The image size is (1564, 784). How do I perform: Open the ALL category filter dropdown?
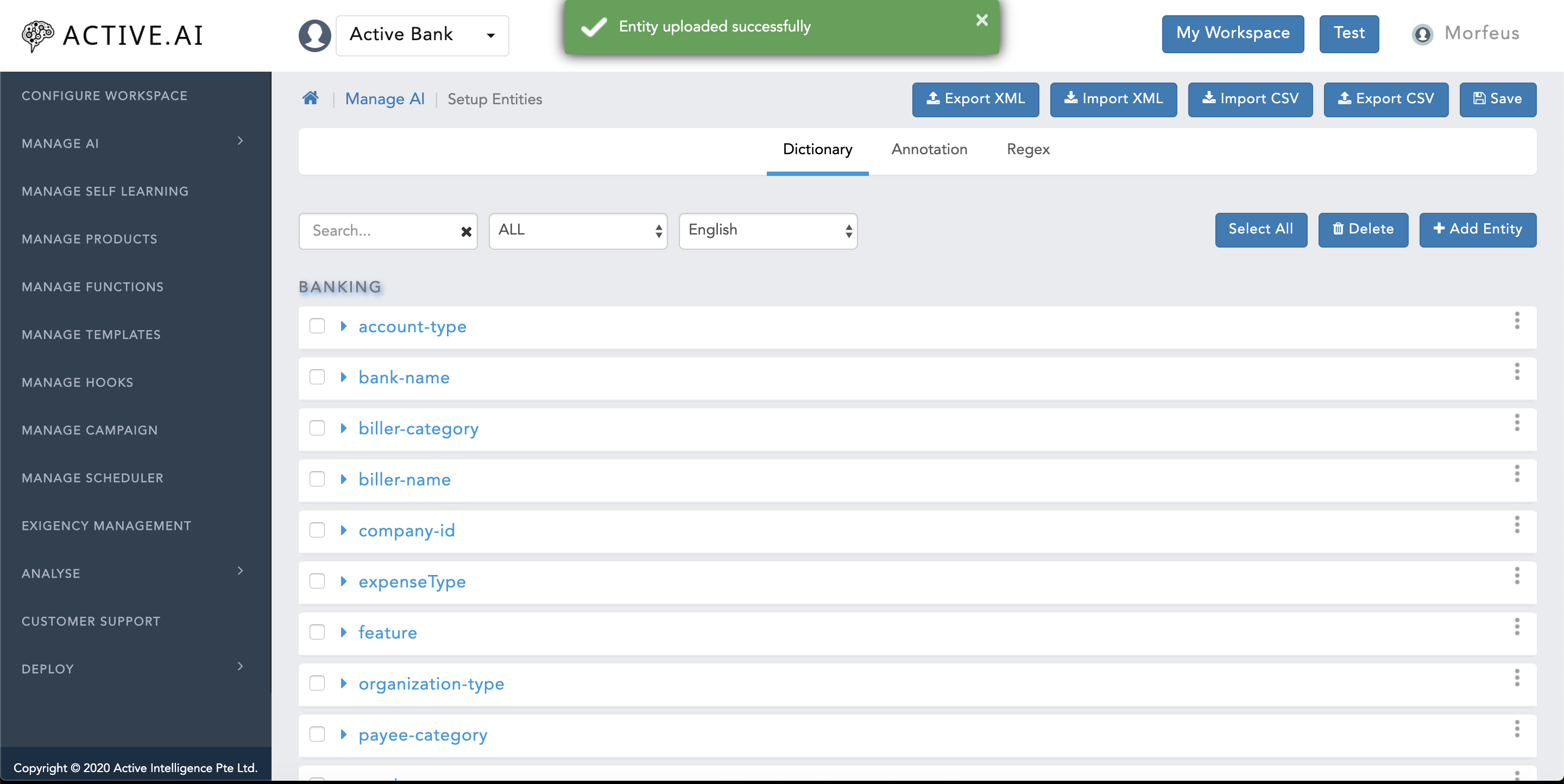point(578,231)
